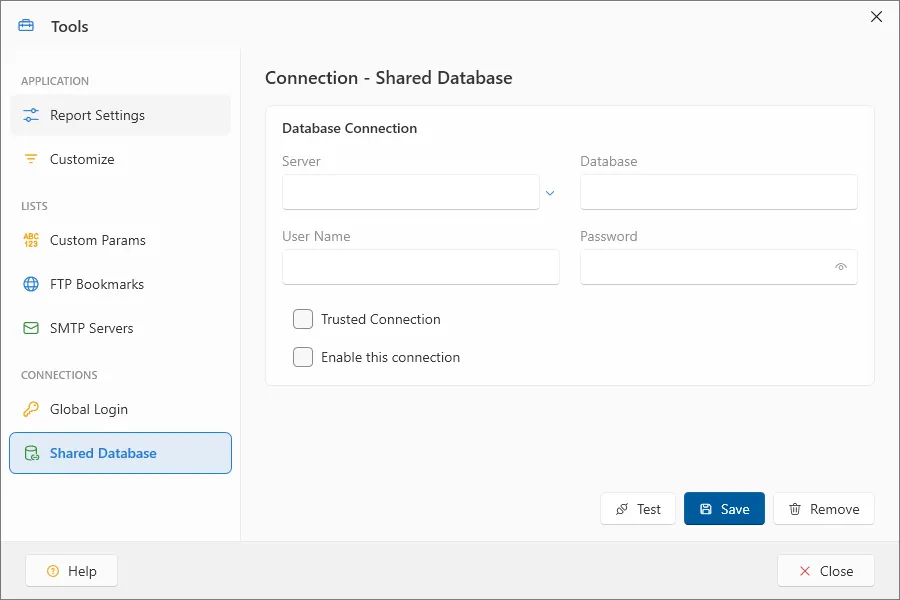Click the Trusted Connection label text
This screenshot has width=900, height=600.
pyautogui.click(x=381, y=319)
